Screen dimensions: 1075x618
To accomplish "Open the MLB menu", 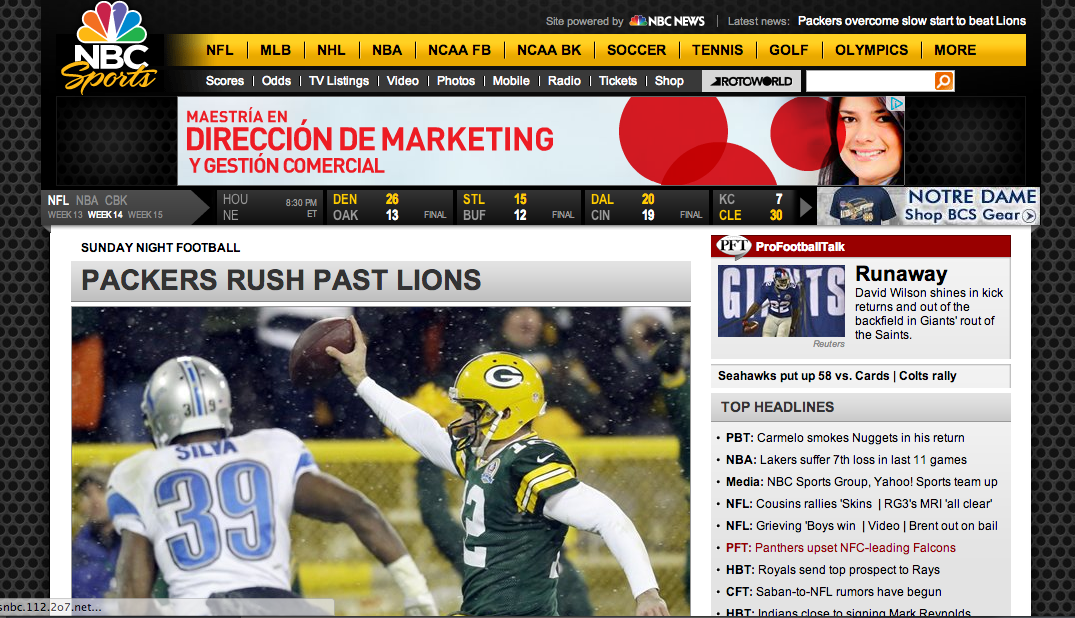I will pos(276,50).
